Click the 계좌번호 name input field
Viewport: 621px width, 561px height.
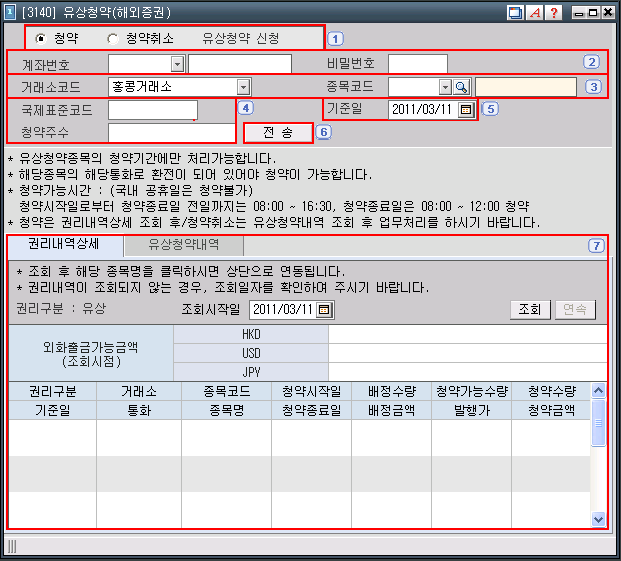(x=240, y=63)
